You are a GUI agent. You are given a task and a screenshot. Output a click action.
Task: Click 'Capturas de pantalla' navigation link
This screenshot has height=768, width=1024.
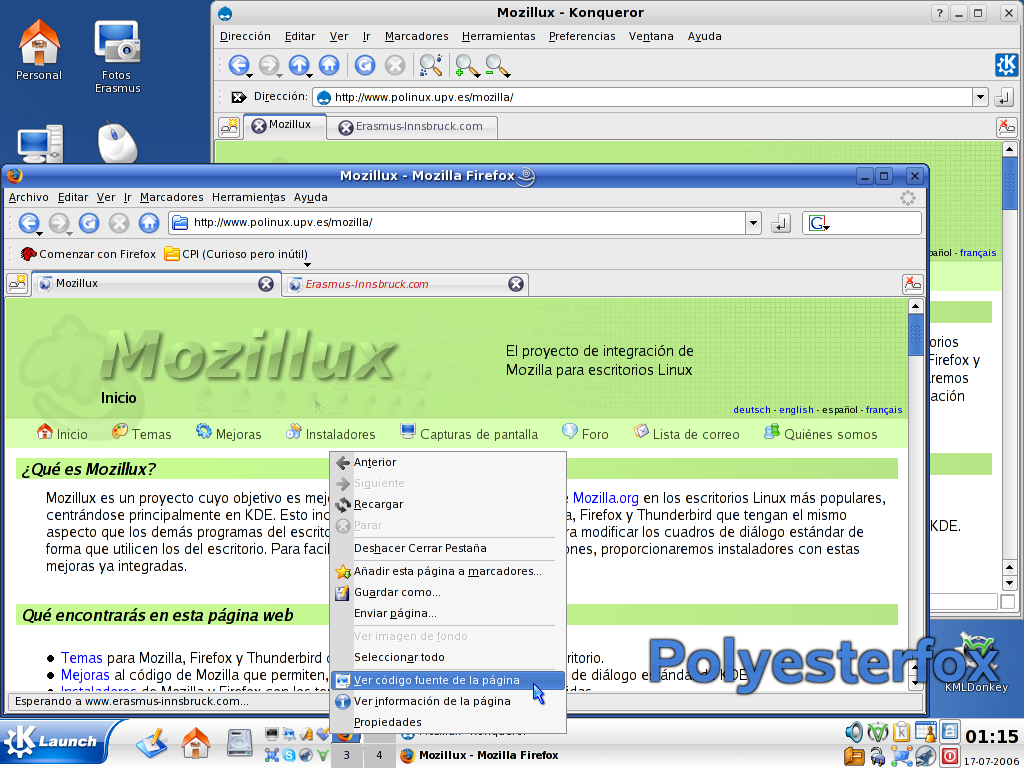coord(469,434)
